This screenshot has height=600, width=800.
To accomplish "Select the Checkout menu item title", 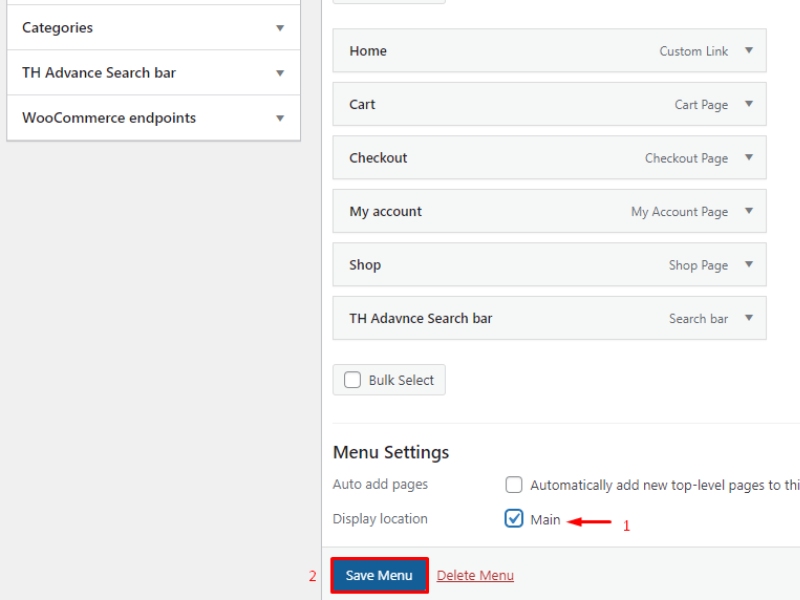I will 378,158.
